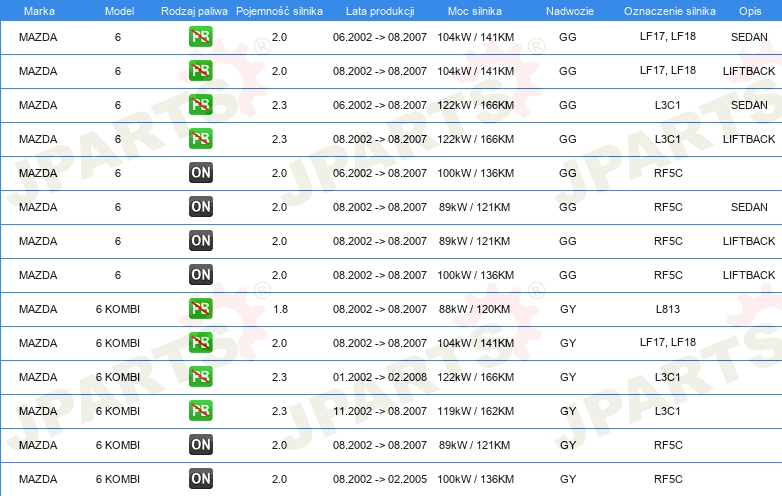The height and width of the screenshot is (496, 782).
Task: Click the ON diesel icon in the 121KM LIFTBACK row
Action: pyautogui.click(x=200, y=240)
